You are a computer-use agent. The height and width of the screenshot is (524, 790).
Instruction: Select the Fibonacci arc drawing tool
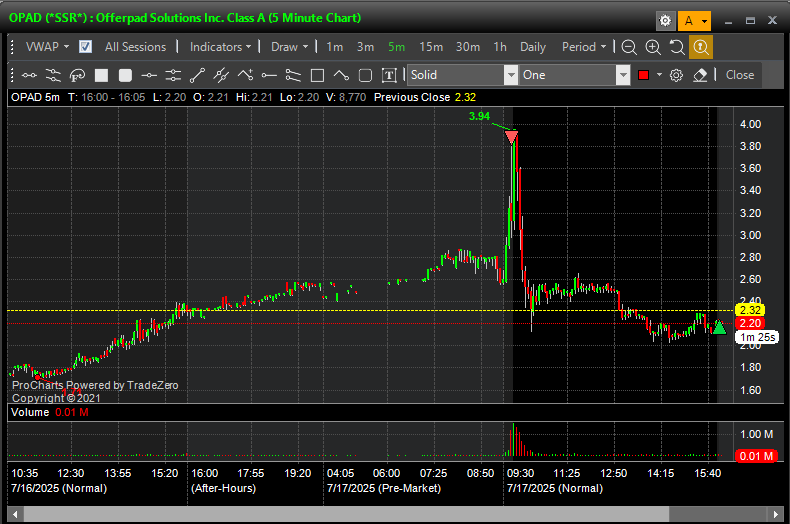click(77, 76)
